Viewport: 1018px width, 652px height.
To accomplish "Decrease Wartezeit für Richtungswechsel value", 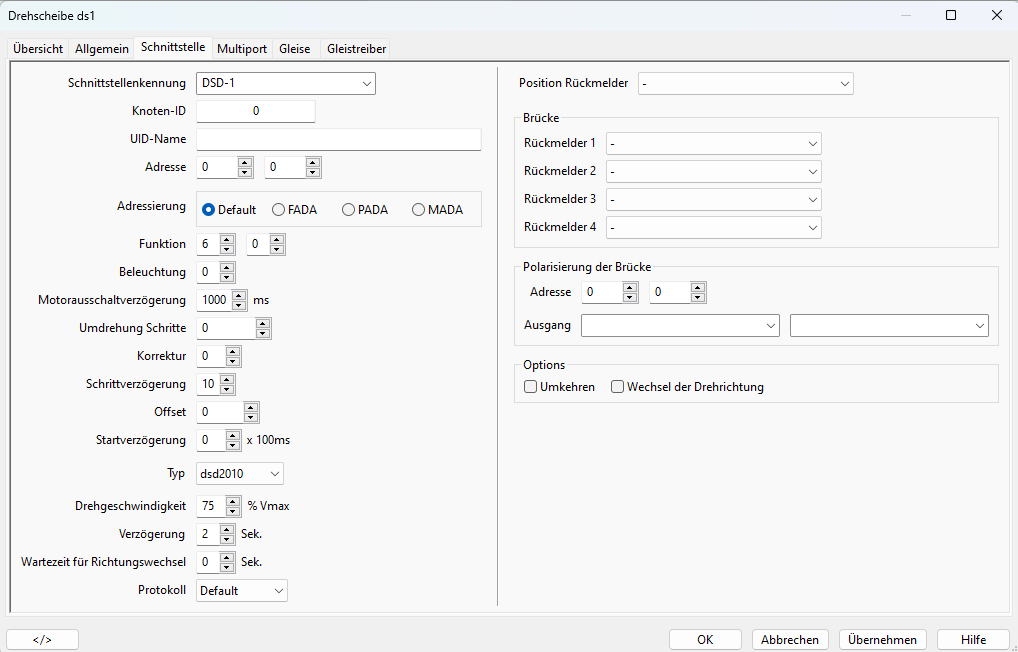I will (x=227, y=566).
